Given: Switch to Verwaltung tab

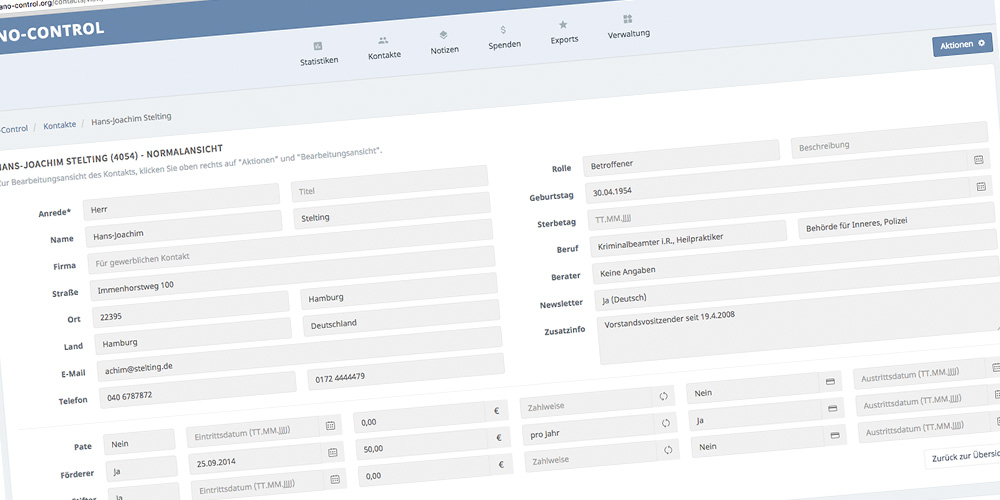Looking at the screenshot, I should (x=629, y=27).
